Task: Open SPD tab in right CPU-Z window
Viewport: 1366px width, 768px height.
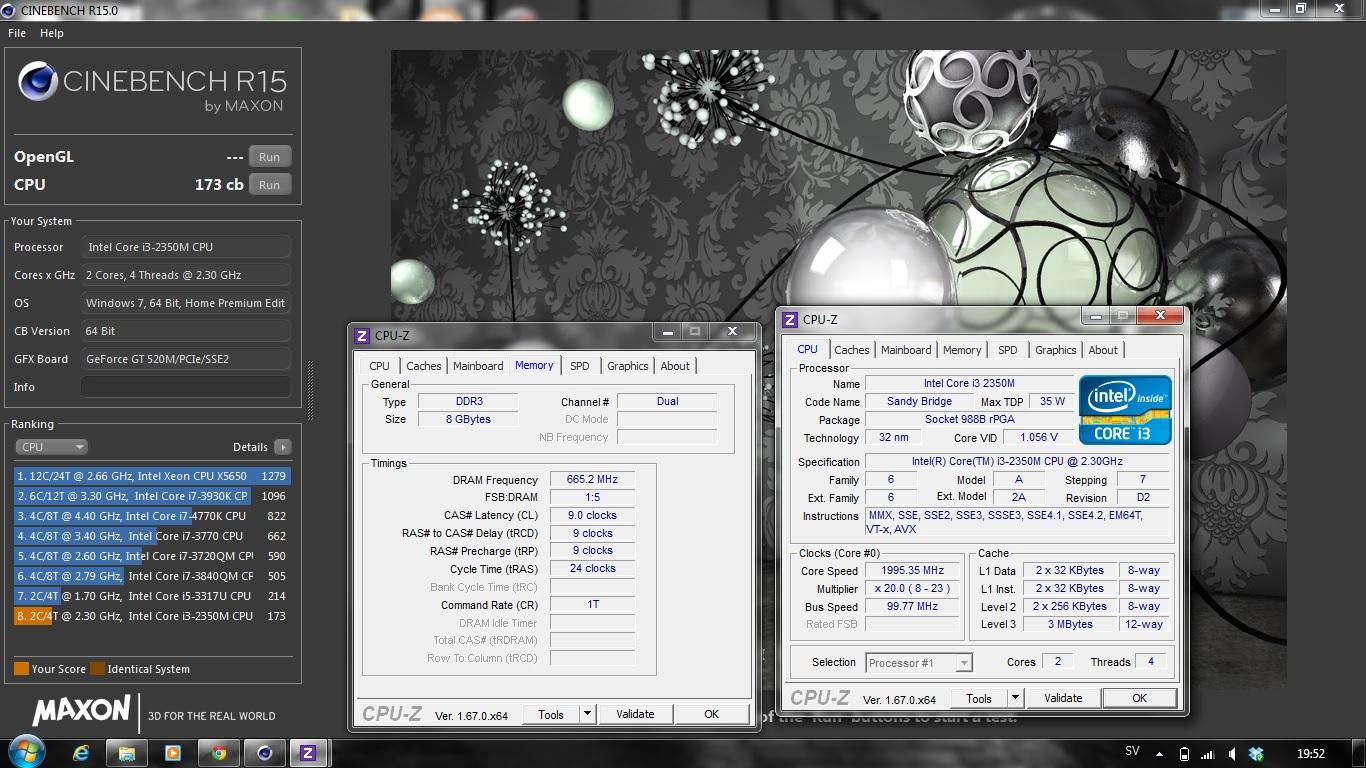Action: click(1008, 350)
